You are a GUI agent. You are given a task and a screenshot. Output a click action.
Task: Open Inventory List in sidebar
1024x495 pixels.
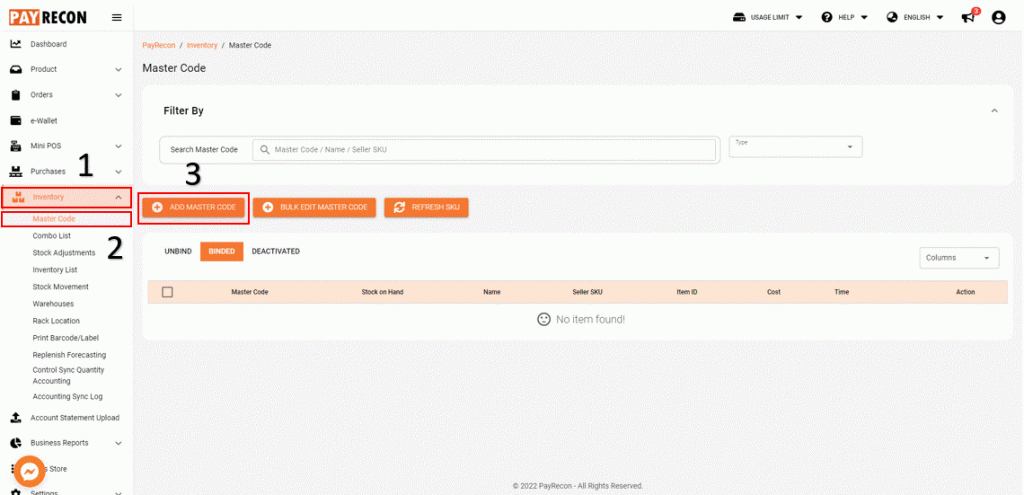(x=55, y=270)
